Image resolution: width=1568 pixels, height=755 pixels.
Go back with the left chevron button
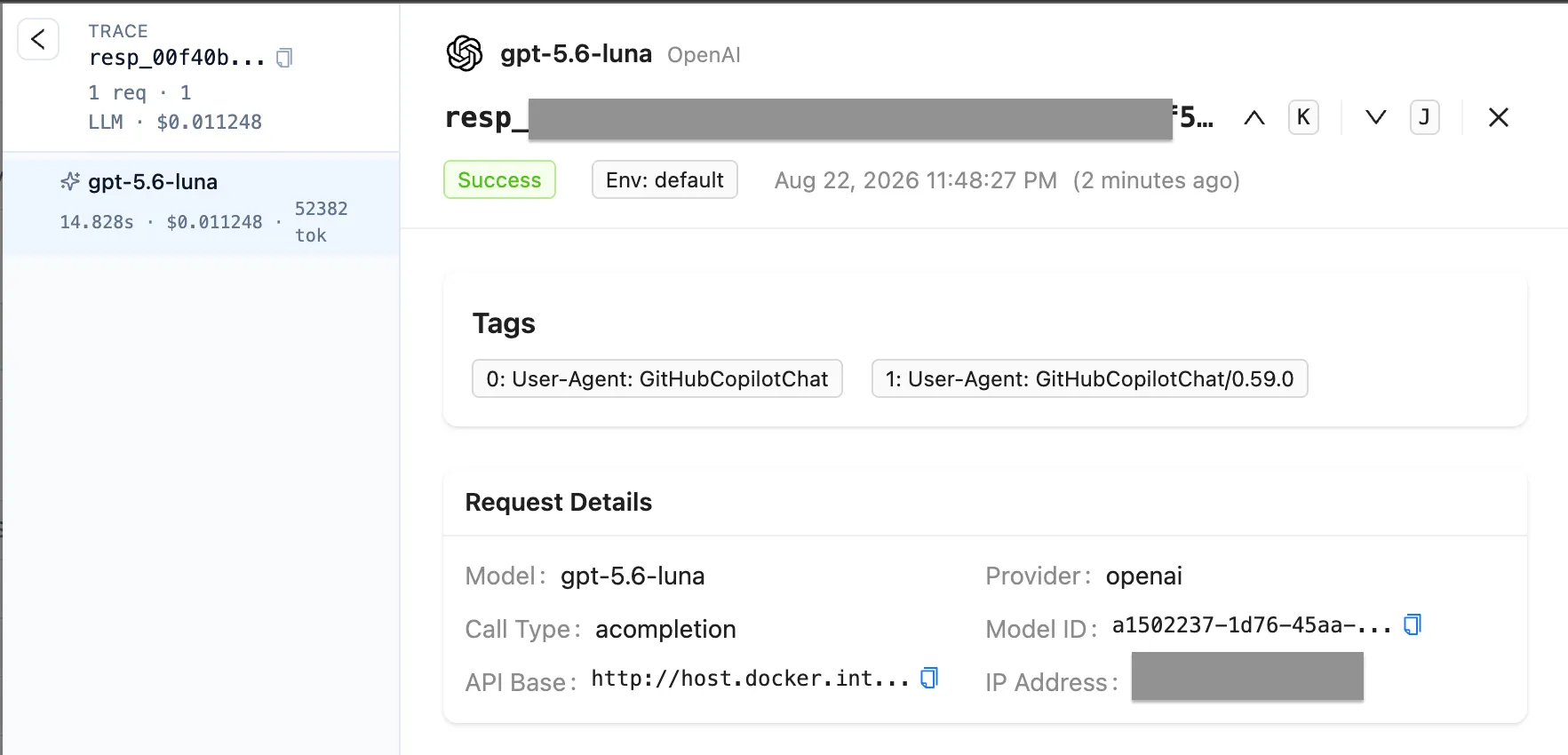coord(38,39)
